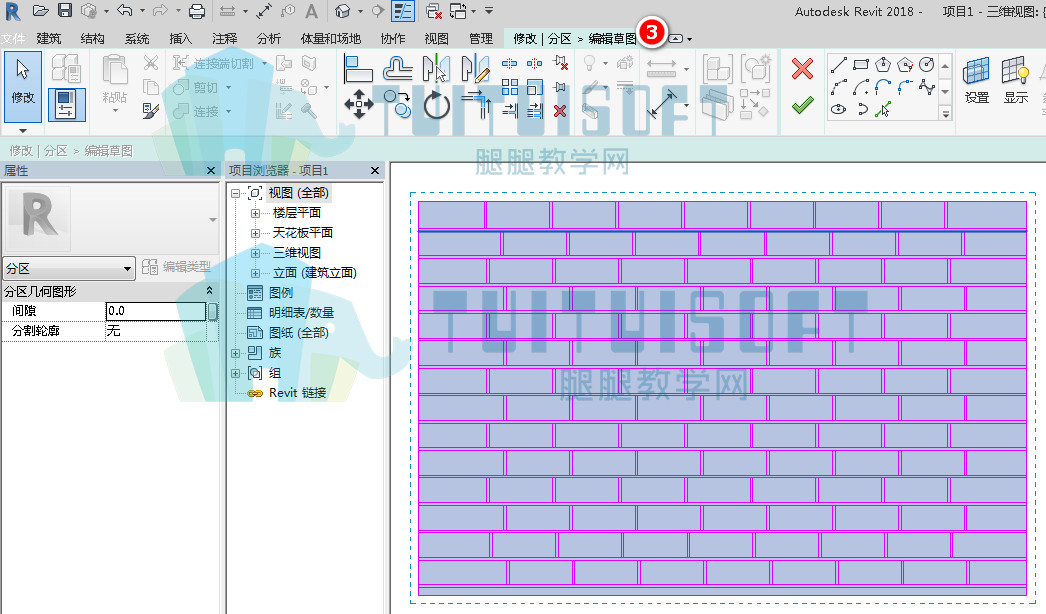This screenshot has height=614, width=1046.
Task: Cancel edit mode with the large red X
Action: click(803, 68)
